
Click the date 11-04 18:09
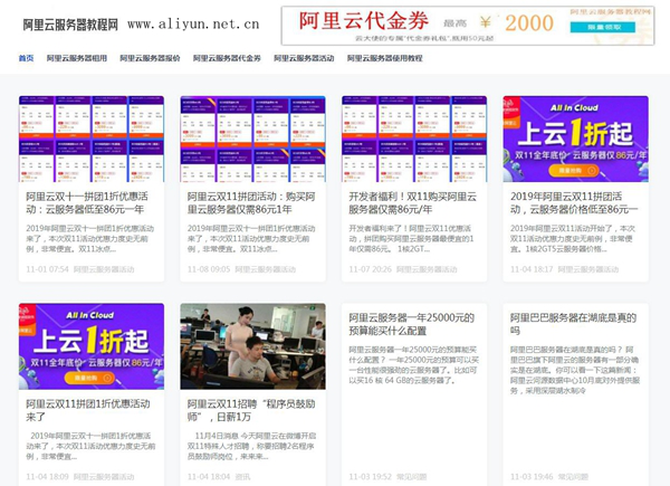click(x=47, y=477)
